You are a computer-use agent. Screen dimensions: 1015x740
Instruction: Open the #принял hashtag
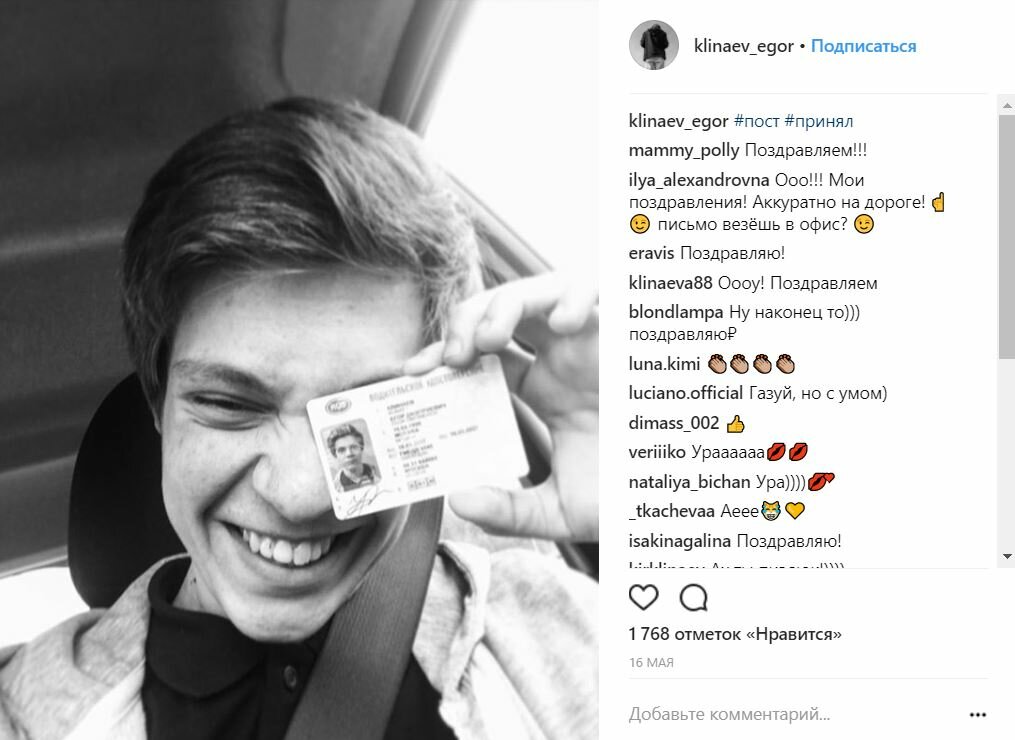pyautogui.click(x=818, y=121)
